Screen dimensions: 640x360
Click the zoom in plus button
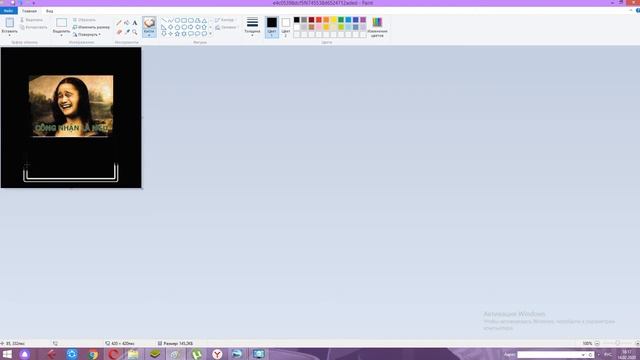[637, 343]
